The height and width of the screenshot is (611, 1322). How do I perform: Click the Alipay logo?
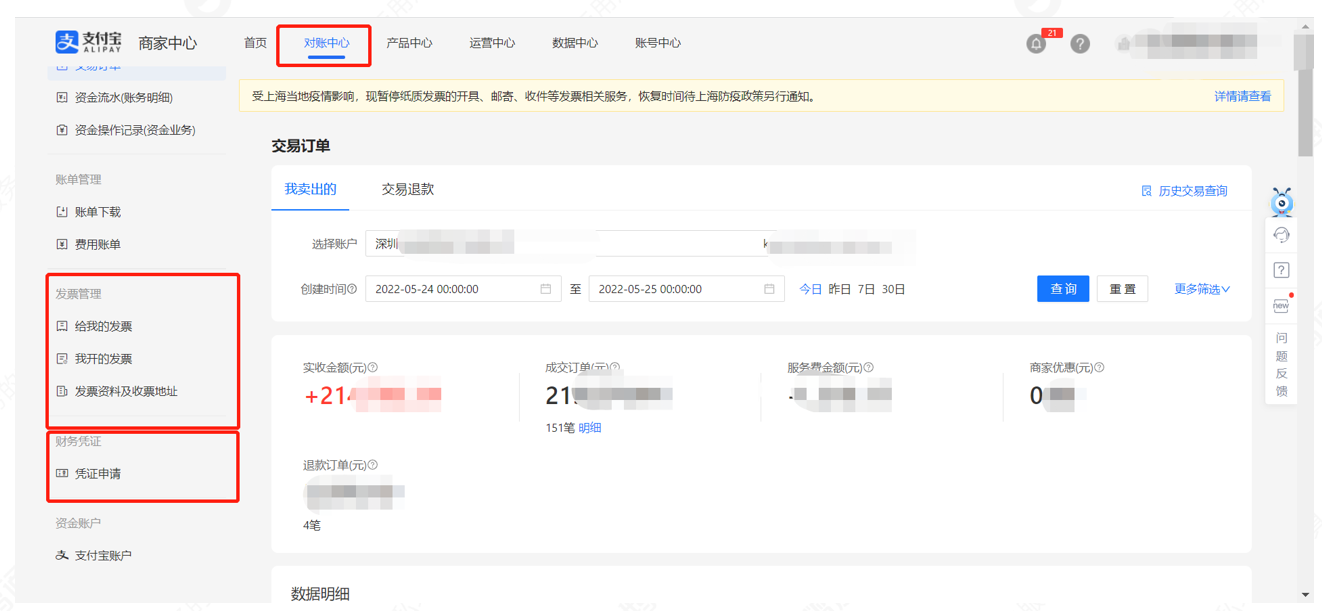click(x=89, y=42)
